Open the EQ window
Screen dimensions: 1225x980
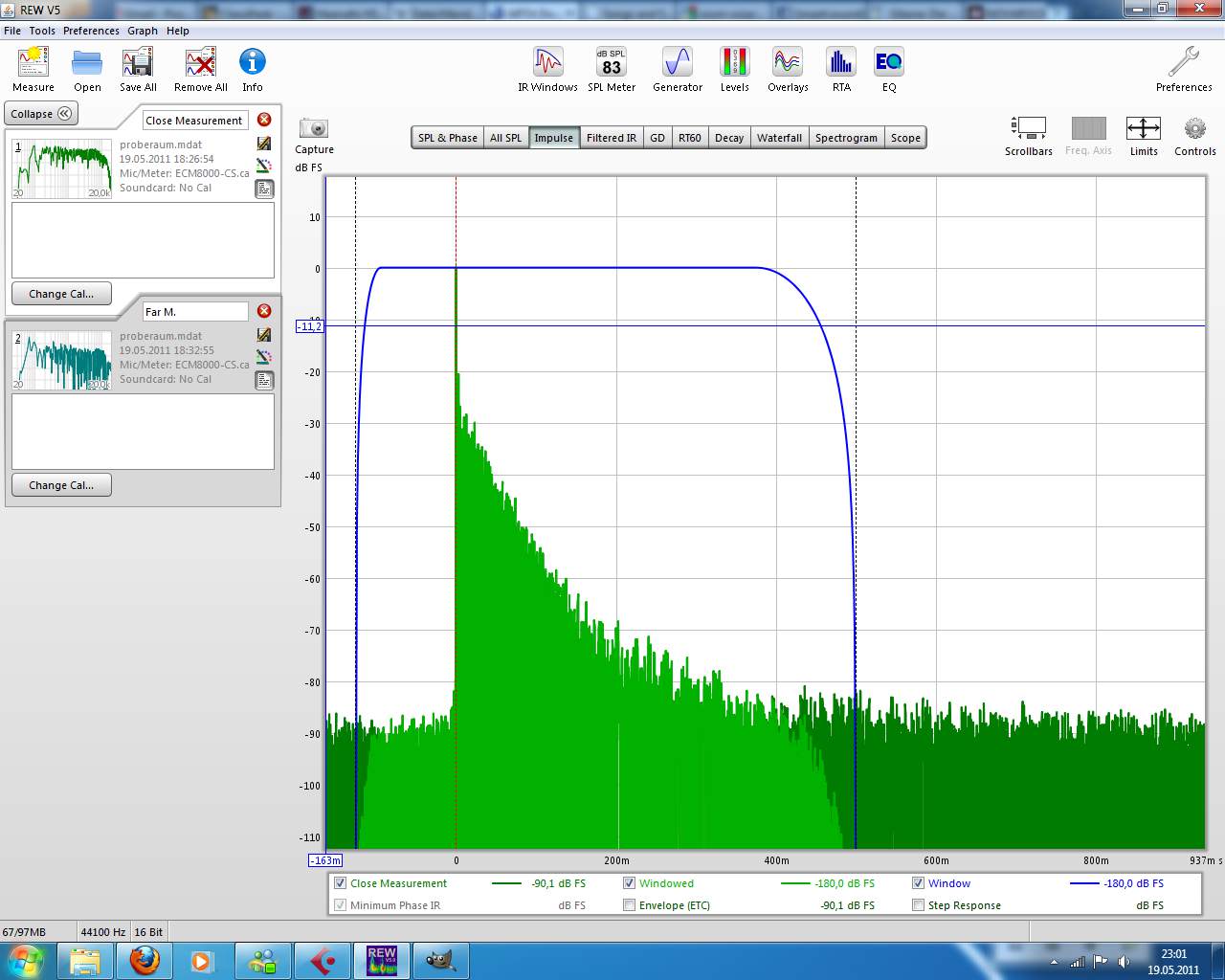(888, 70)
